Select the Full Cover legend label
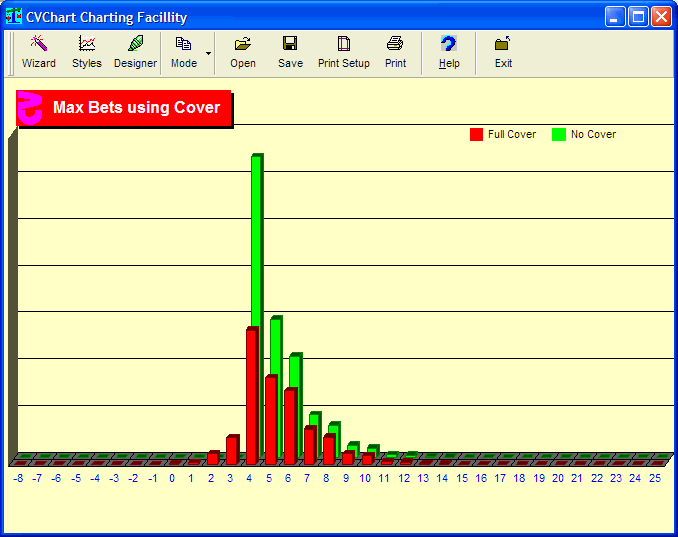678x537 pixels. [512, 135]
